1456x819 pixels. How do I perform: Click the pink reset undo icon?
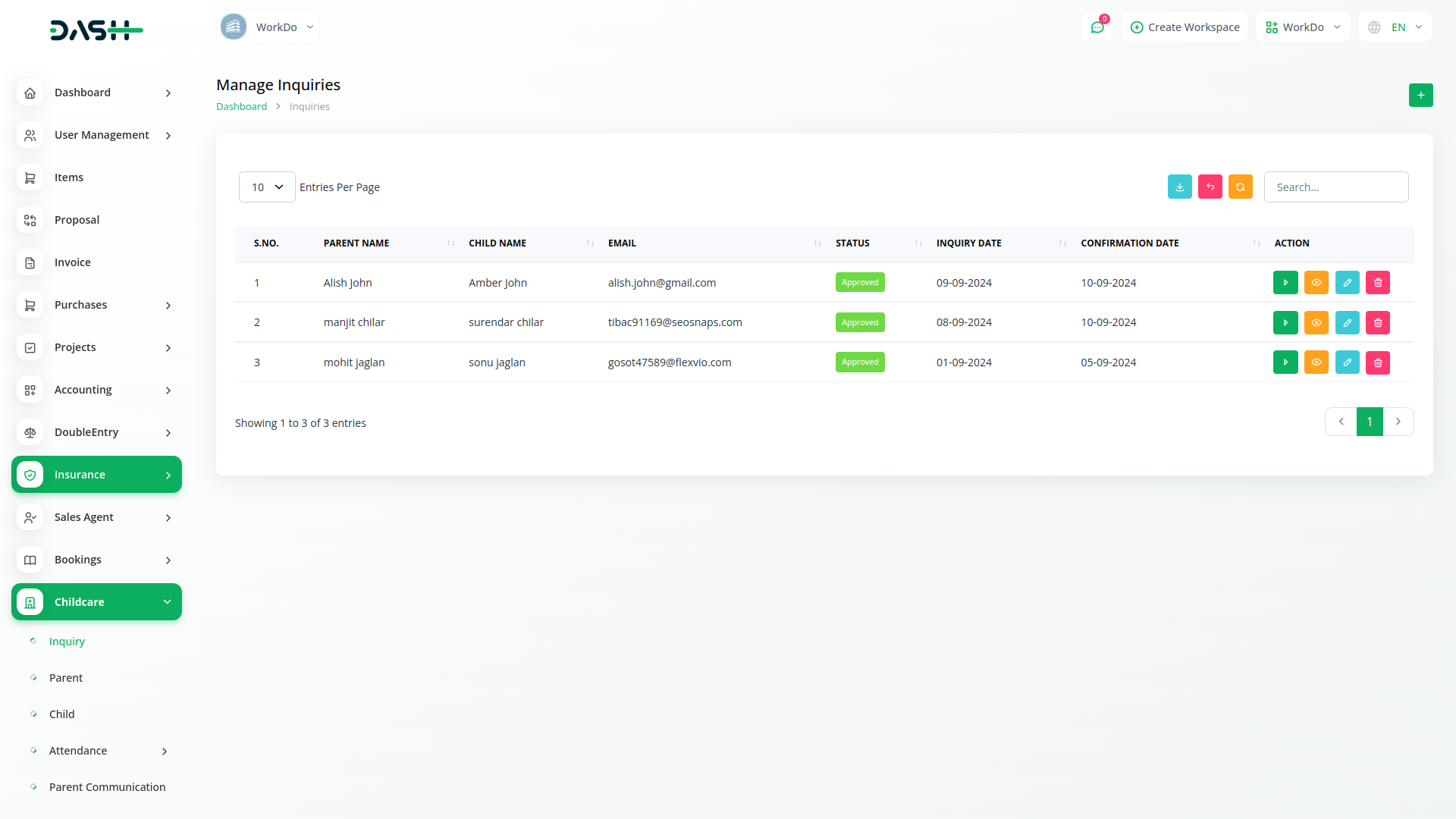tap(1210, 187)
